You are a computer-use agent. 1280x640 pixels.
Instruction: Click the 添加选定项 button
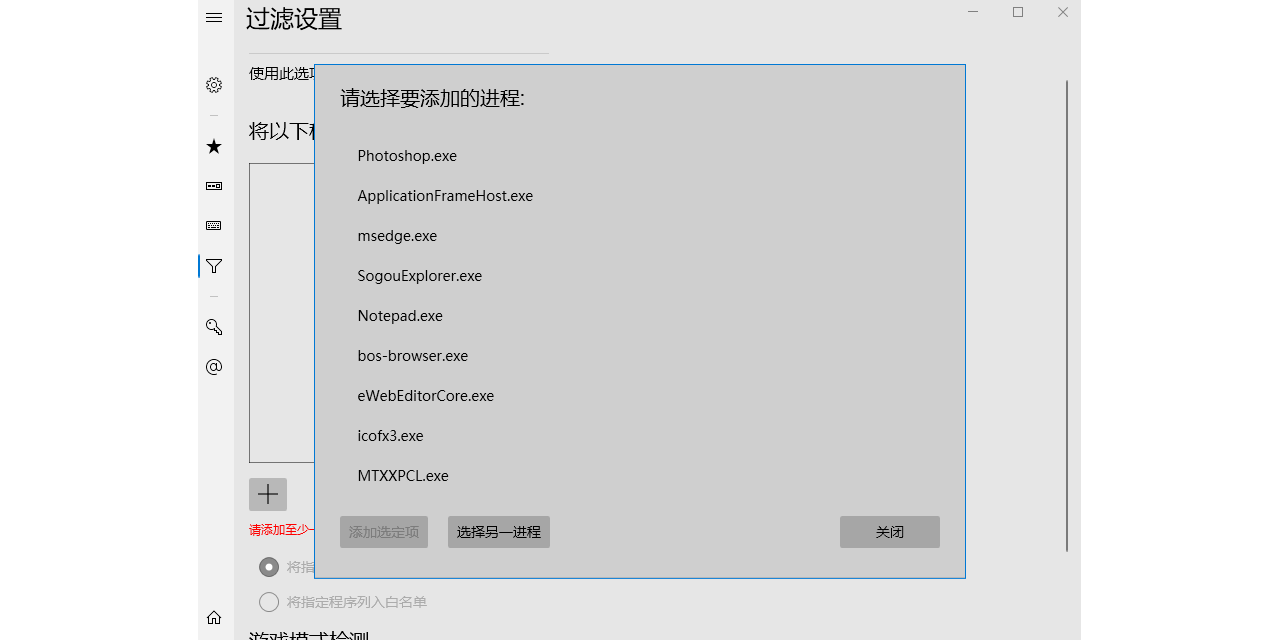point(383,531)
